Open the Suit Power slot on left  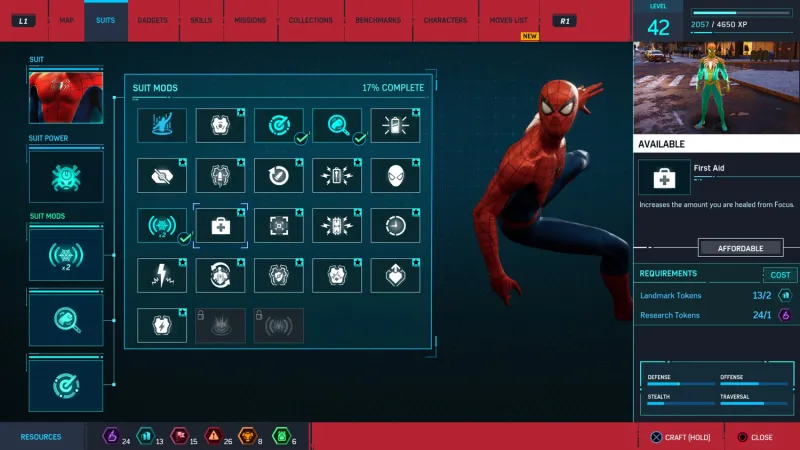pyautogui.click(x=65, y=177)
